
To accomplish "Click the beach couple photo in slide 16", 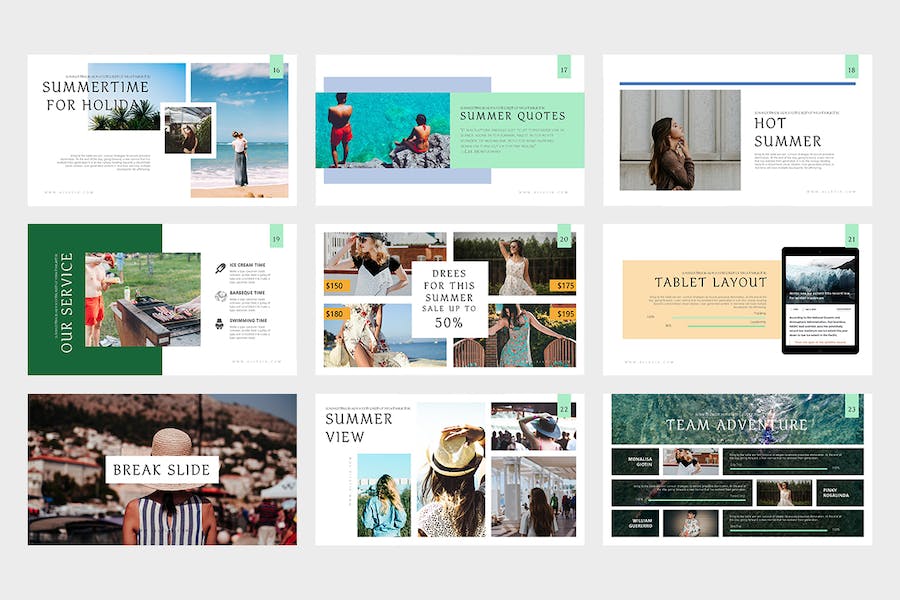I will [239, 130].
